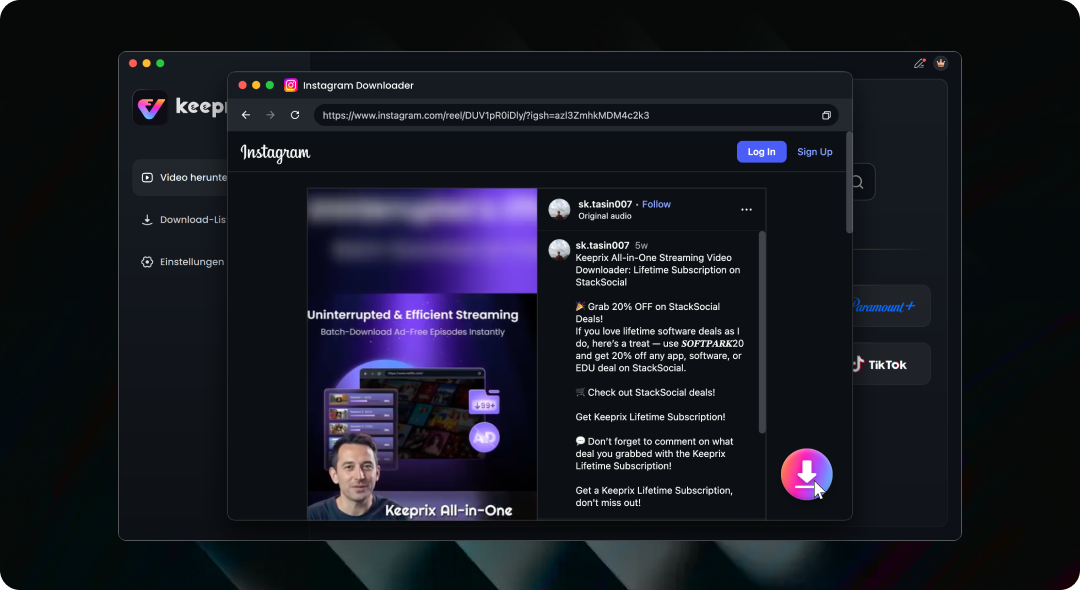This screenshot has width=1080, height=590.
Task: Click the round pink download button
Action: [807, 474]
